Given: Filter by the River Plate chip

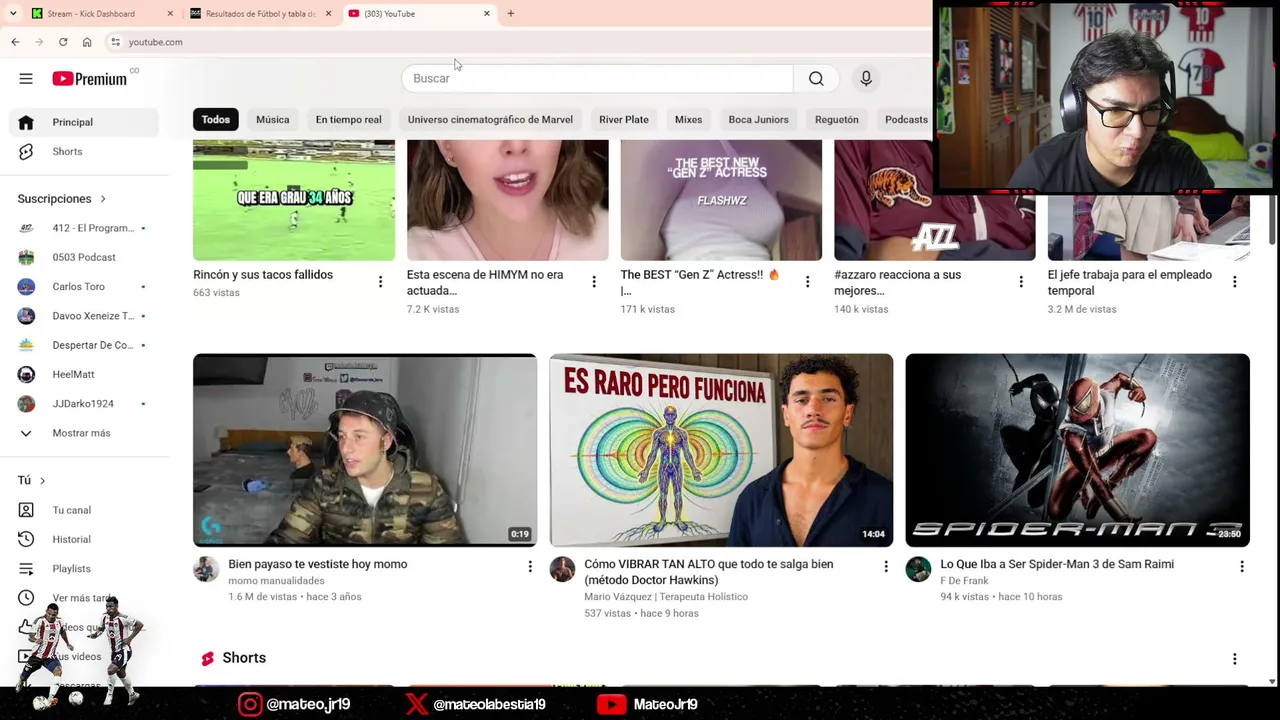Looking at the screenshot, I should tap(624, 120).
